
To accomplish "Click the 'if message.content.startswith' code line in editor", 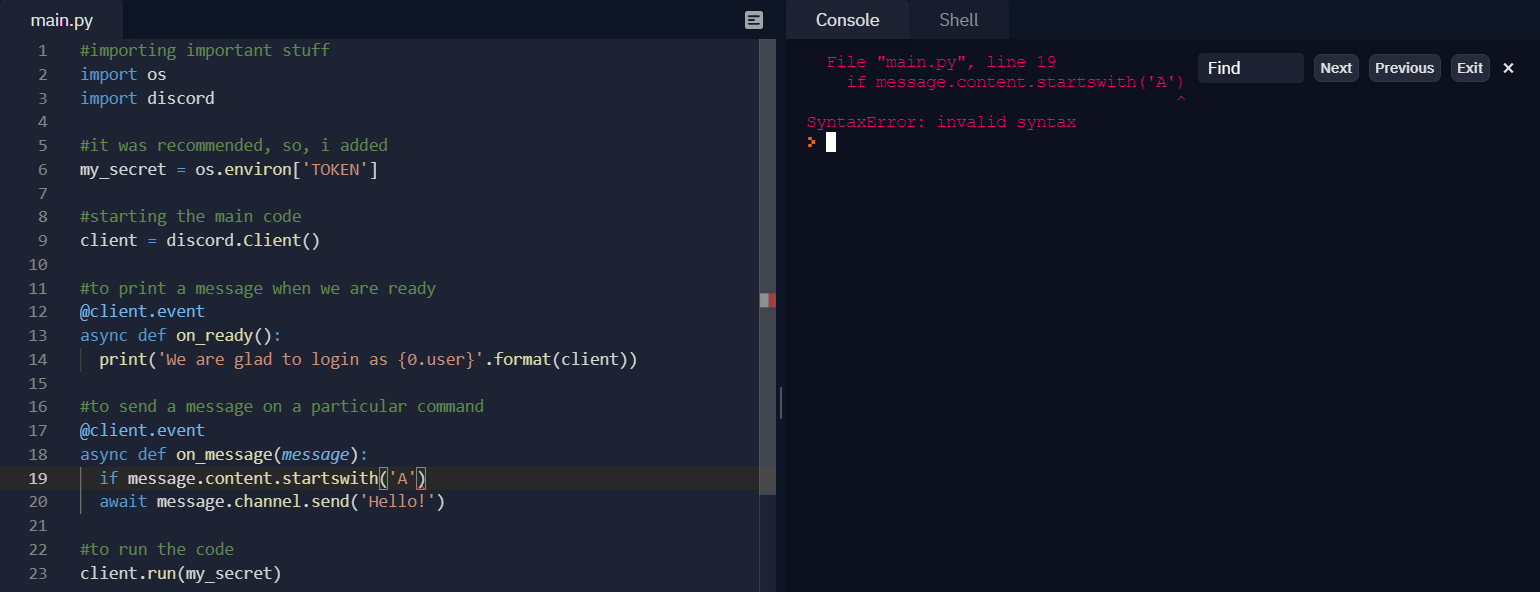I will tap(263, 478).
